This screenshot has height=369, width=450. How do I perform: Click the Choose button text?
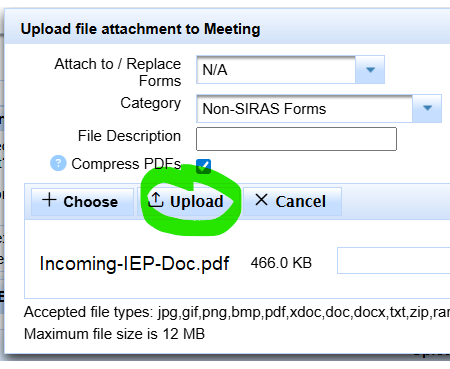[91, 202]
